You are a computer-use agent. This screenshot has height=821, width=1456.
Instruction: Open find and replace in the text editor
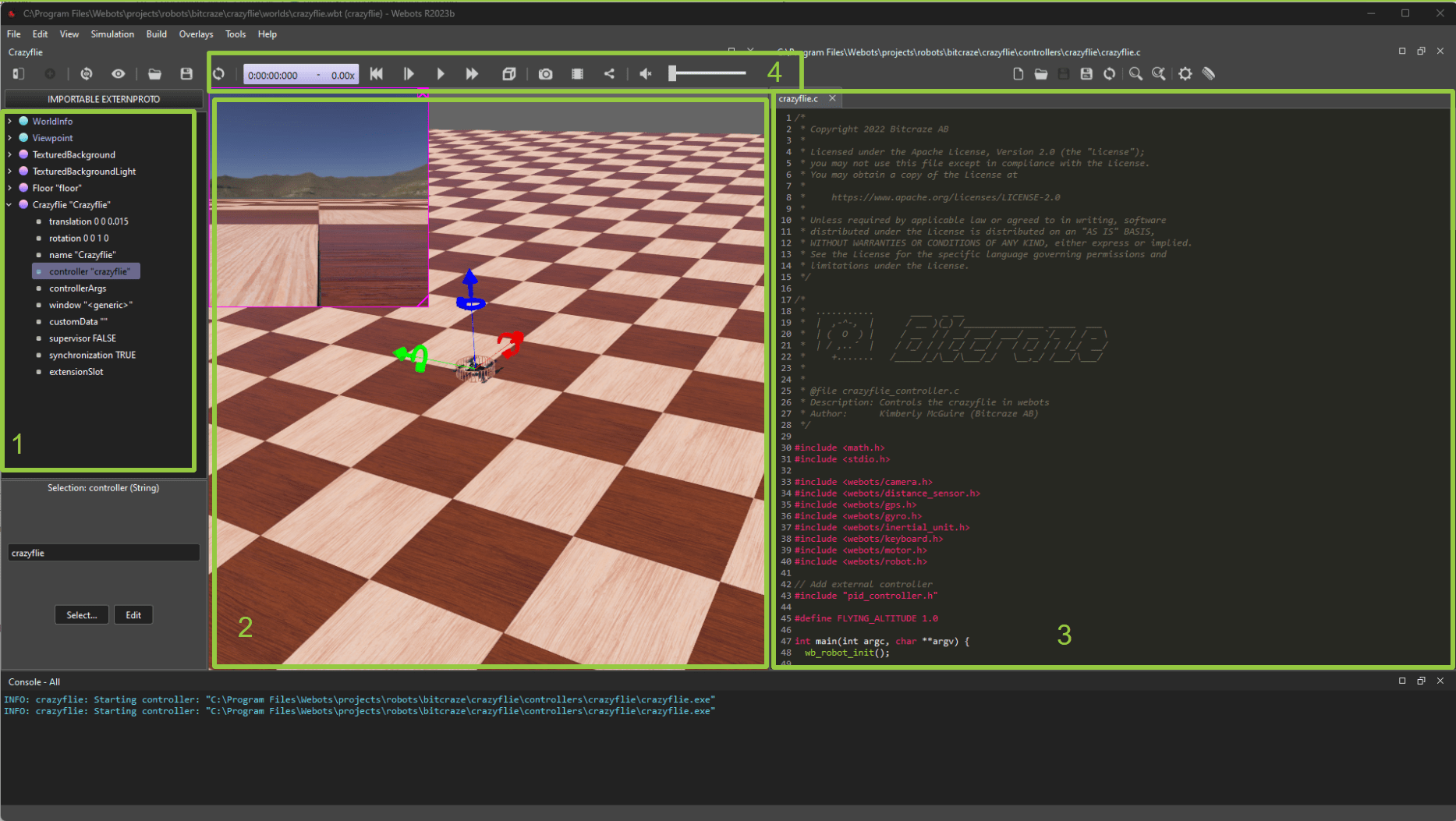[x=1159, y=74]
